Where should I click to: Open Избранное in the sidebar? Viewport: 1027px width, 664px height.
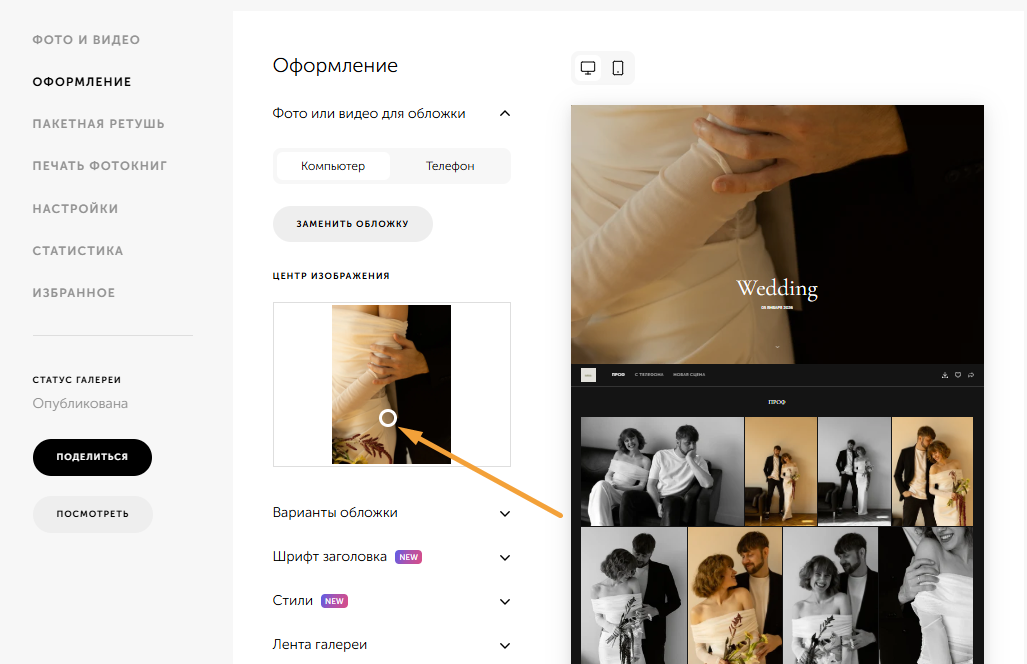pyautogui.click(x=74, y=293)
